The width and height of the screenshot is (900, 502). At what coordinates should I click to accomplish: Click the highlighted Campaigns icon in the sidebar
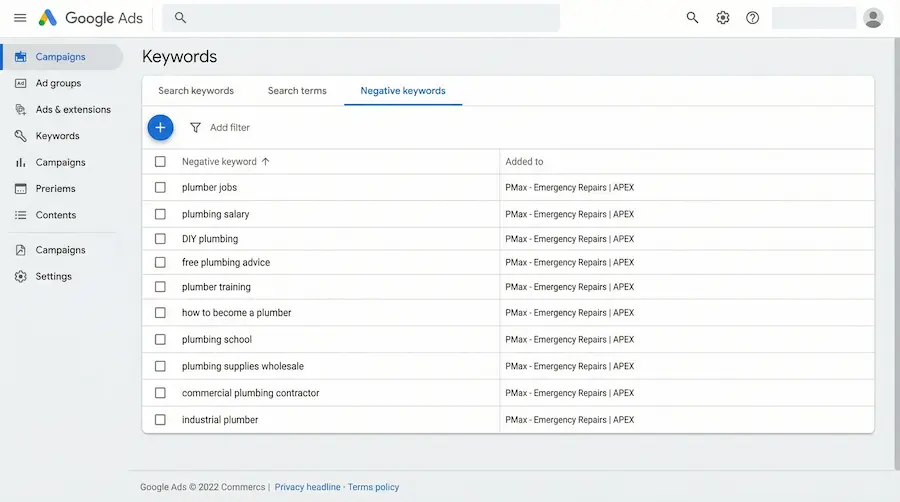[x=21, y=56]
